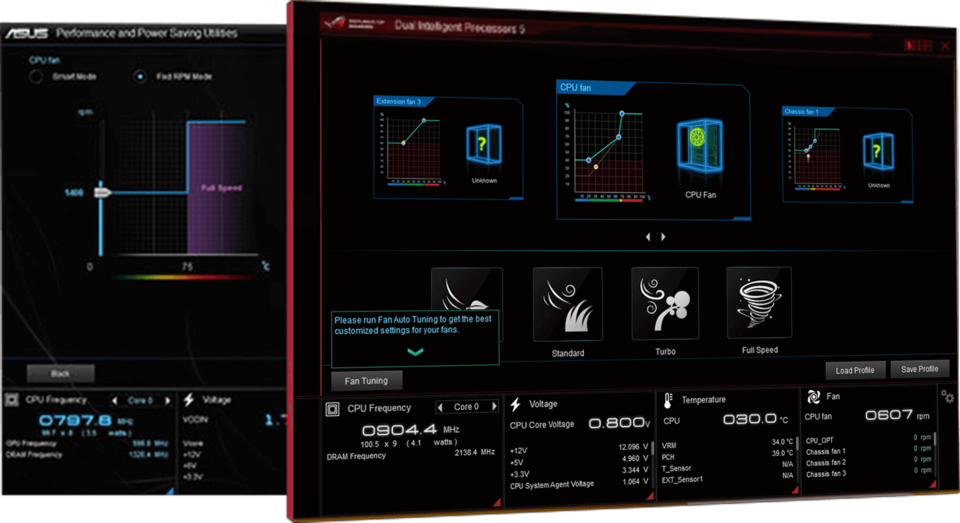Image resolution: width=960 pixels, height=523 pixels.
Task: Click the Extension fan 3 curve graph
Action: pyautogui.click(x=413, y=147)
